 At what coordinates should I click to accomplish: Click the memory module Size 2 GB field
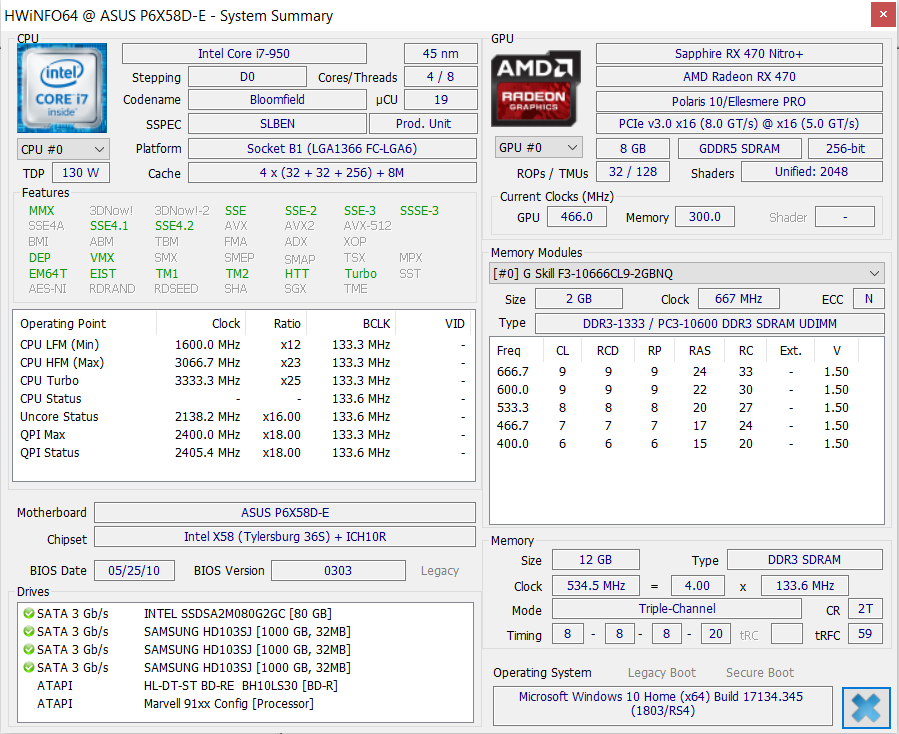pyautogui.click(x=579, y=299)
